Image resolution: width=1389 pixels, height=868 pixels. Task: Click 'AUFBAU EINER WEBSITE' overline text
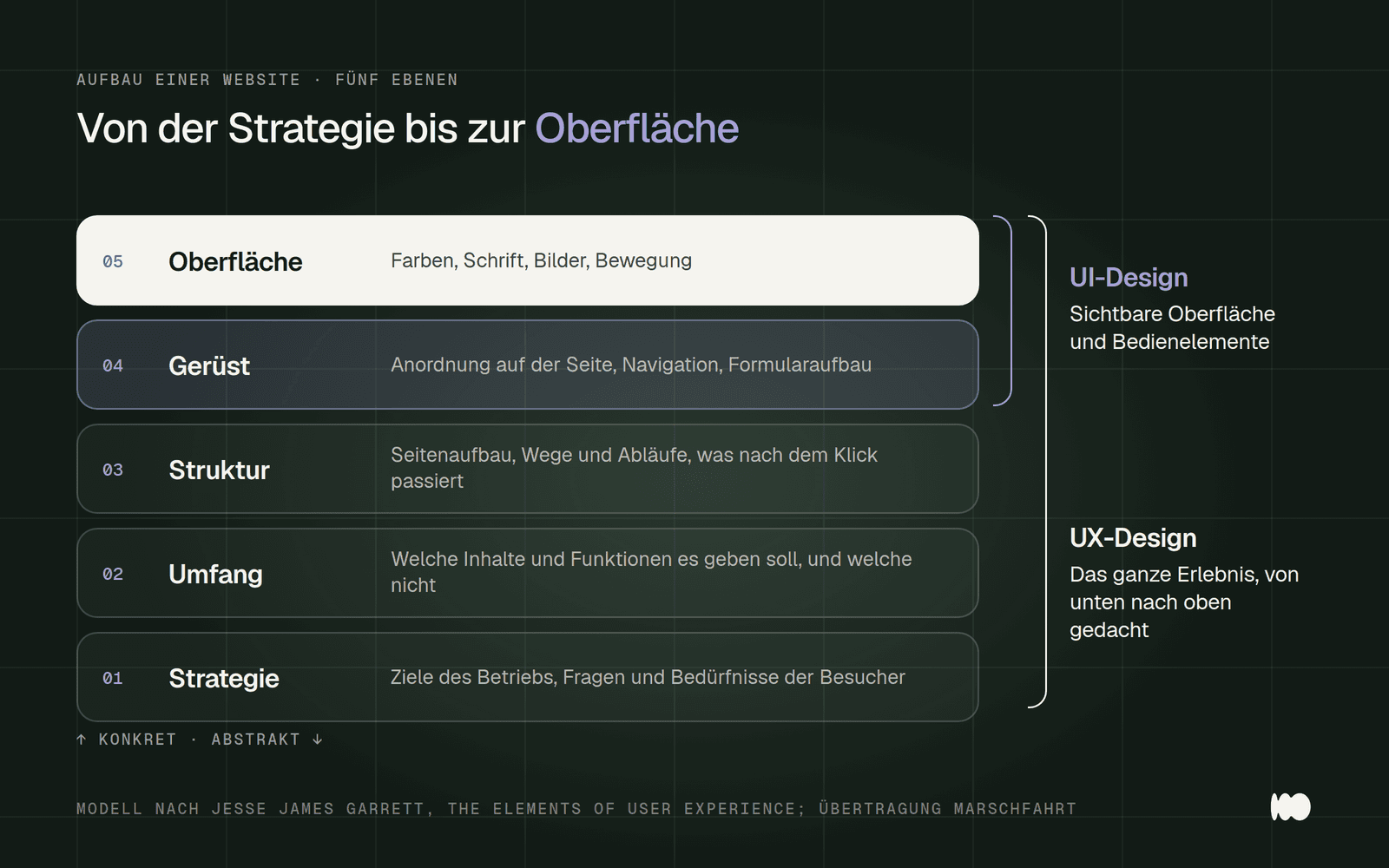point(188,80)
